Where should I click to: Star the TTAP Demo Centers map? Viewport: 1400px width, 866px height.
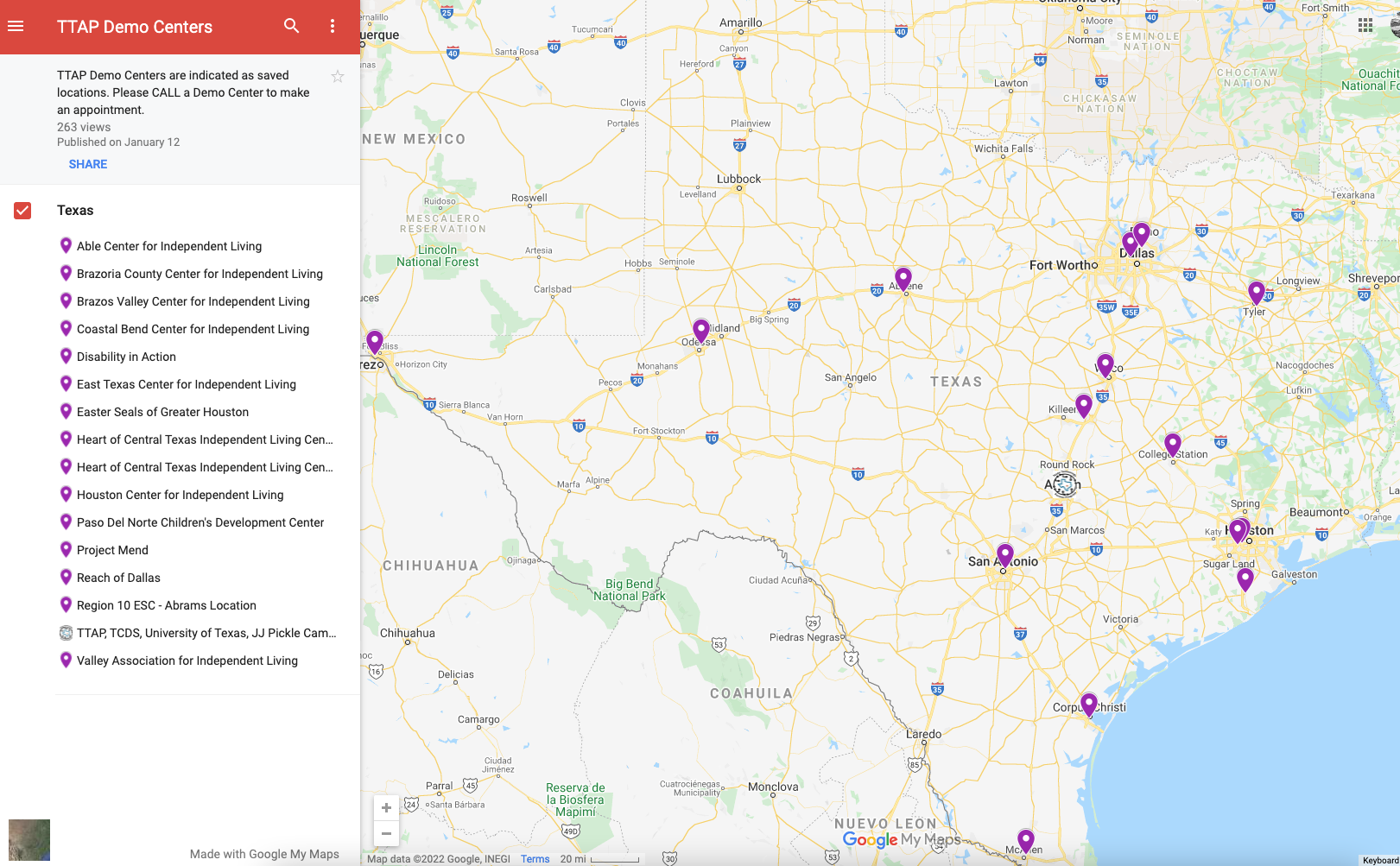pos(338,76)
